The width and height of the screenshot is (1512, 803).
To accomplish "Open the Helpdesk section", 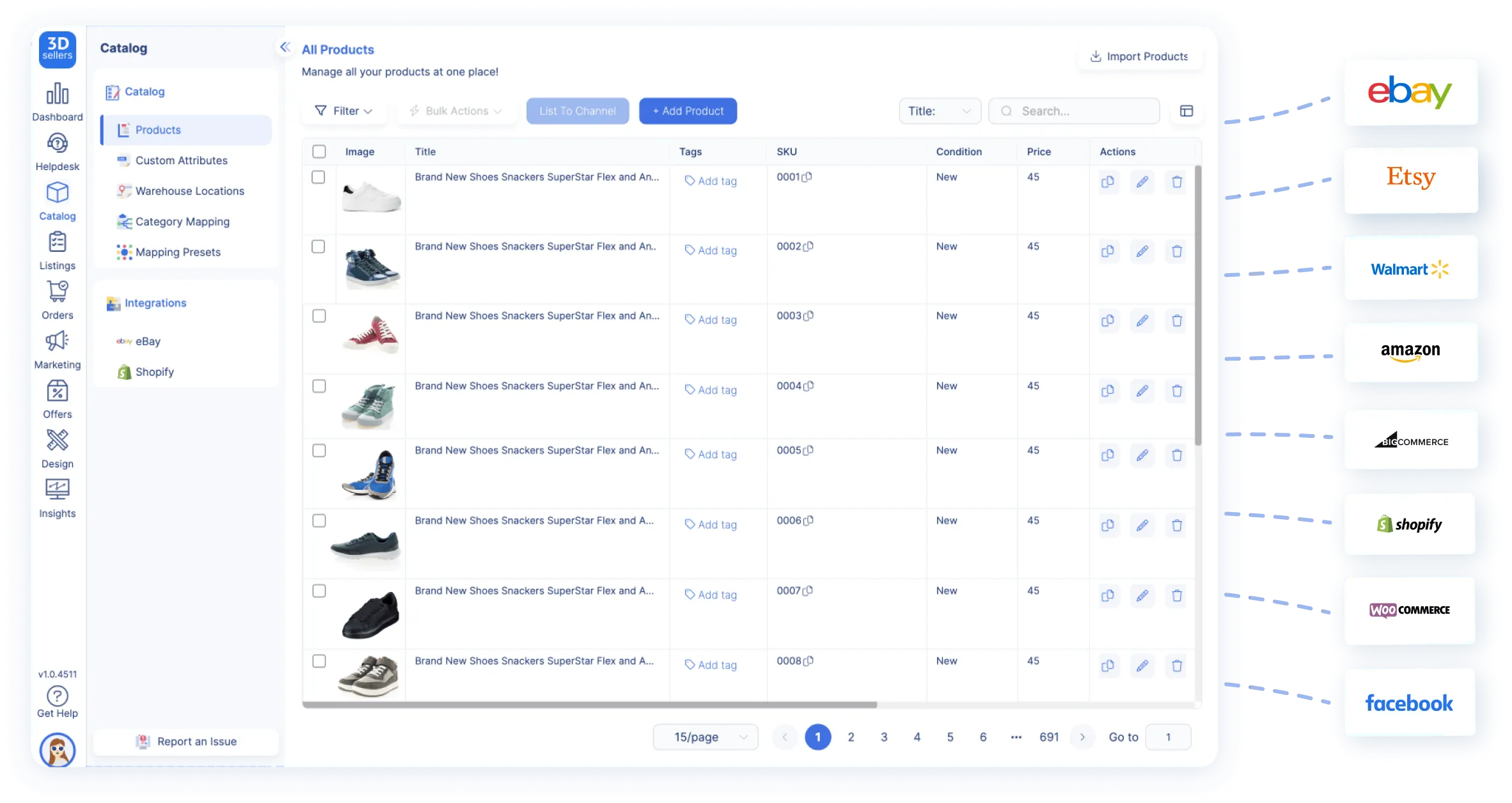I will [x=57, y=152].
